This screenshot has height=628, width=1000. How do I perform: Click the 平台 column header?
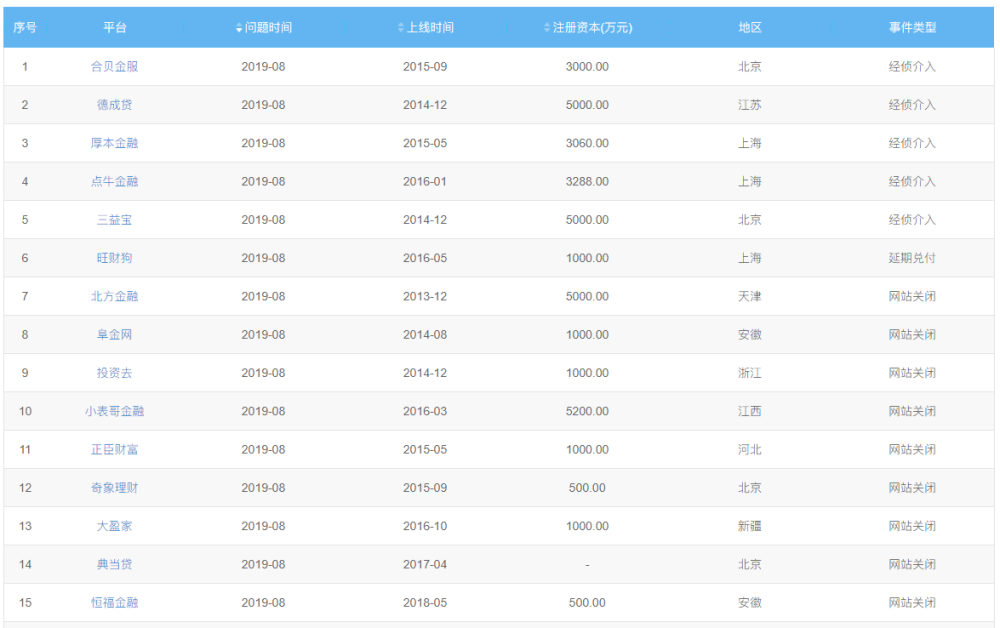click(x=115, y=27)
